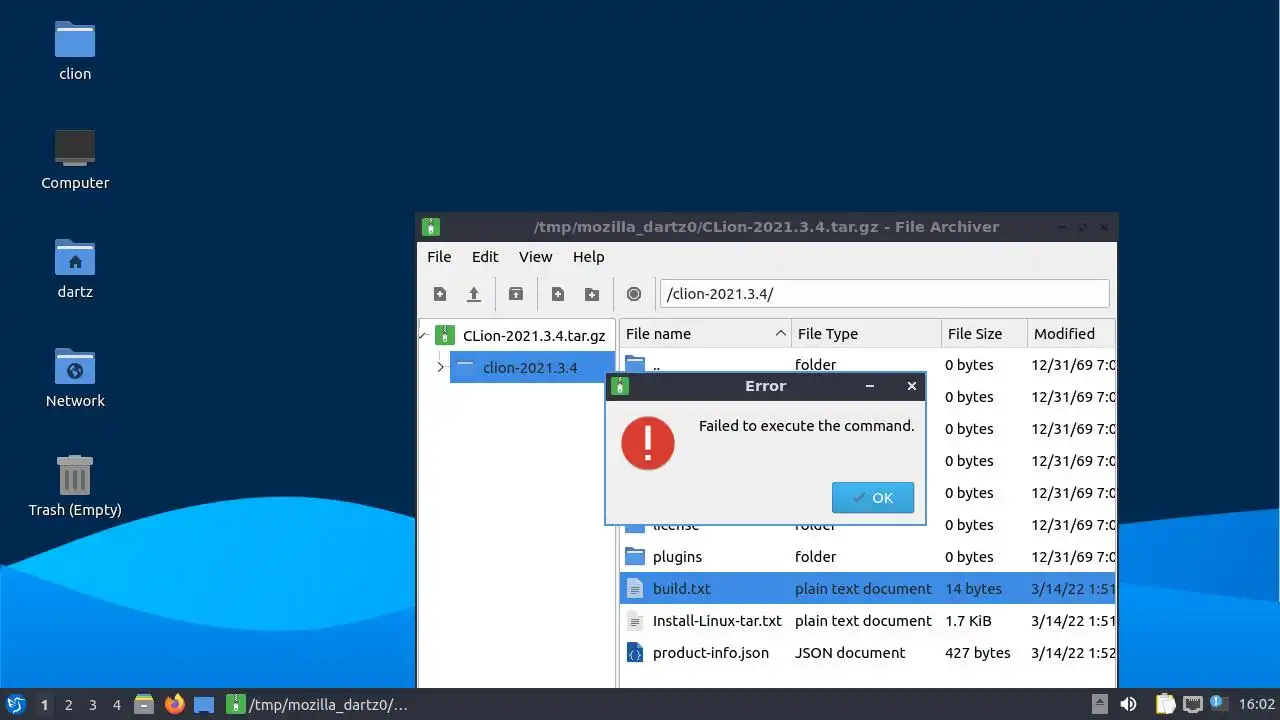Open the File menu
The width and height of the screenshot is (1280, 720).
(x=439, y=257)
